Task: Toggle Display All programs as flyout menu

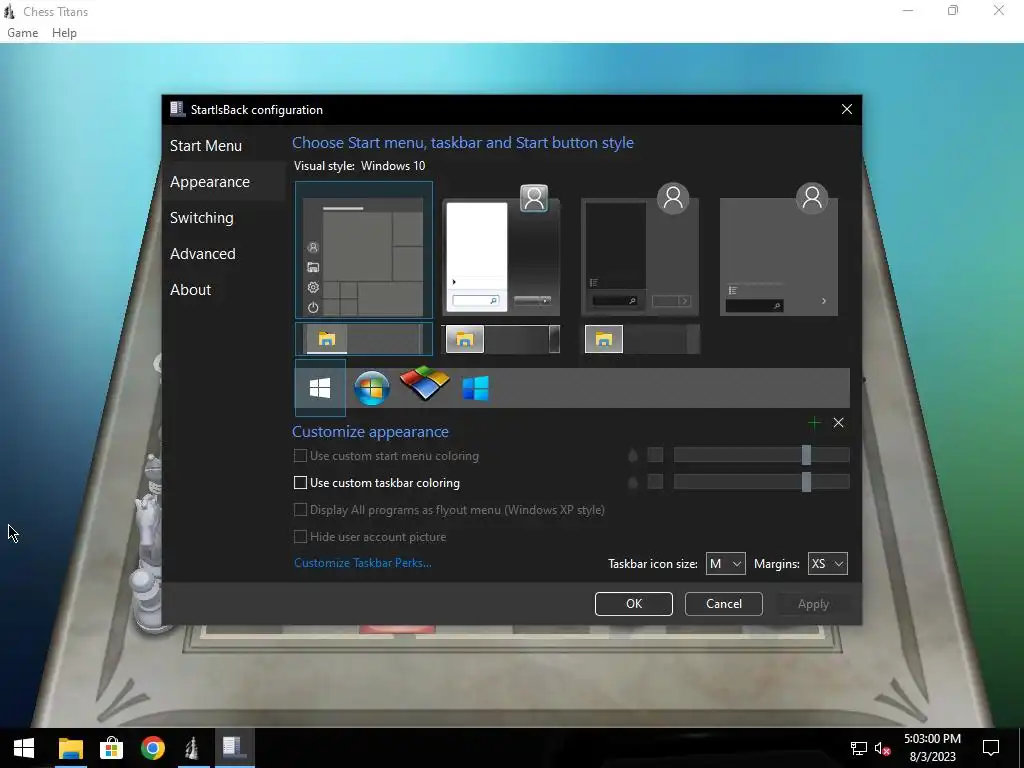Action: (300, 509)
